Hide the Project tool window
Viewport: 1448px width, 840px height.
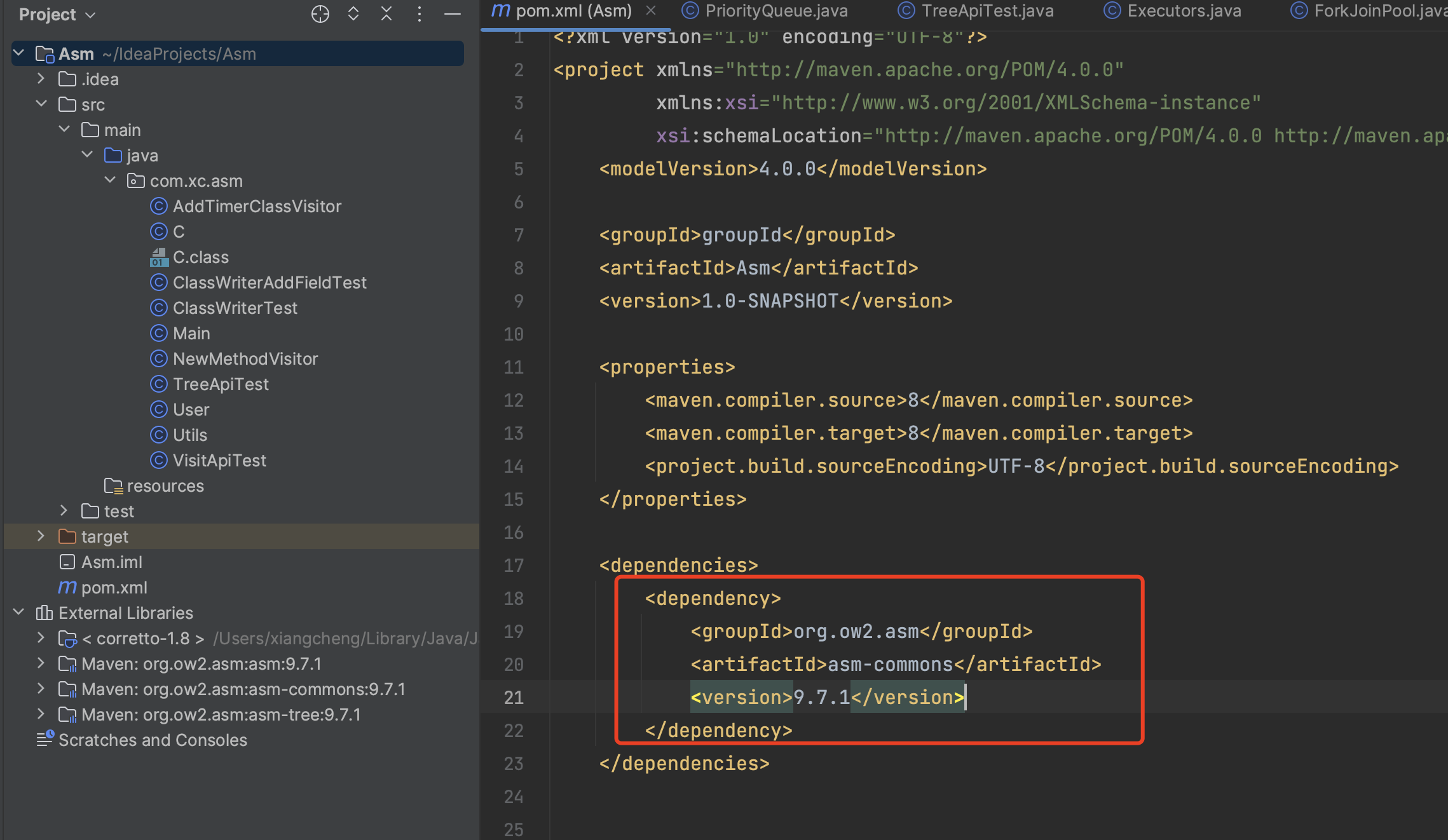tap(453, 14)
